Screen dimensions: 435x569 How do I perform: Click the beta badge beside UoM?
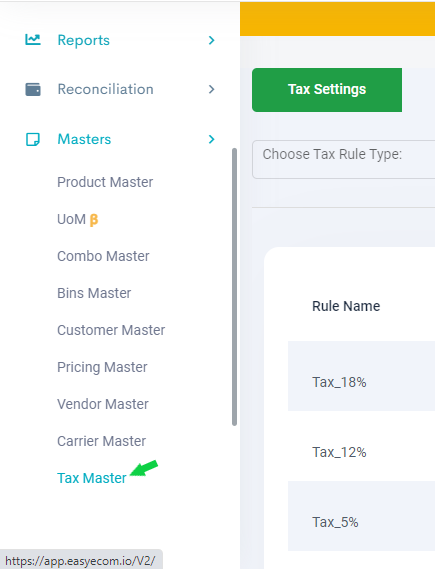click(x=94, y=220)
